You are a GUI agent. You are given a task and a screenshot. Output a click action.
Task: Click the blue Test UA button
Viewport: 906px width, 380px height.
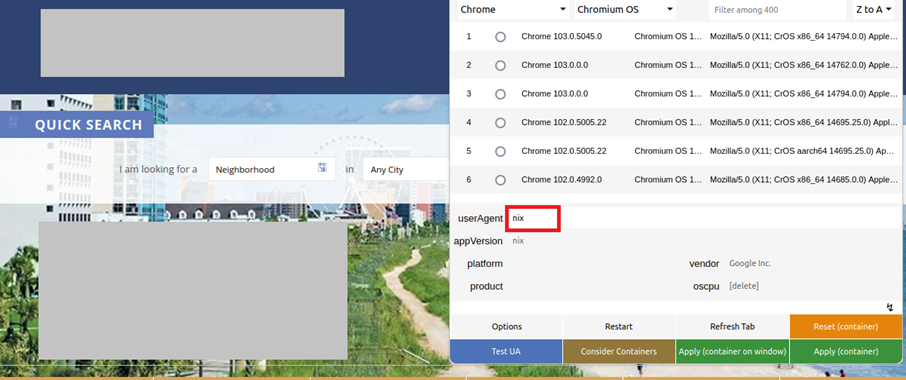click(506, 351)
